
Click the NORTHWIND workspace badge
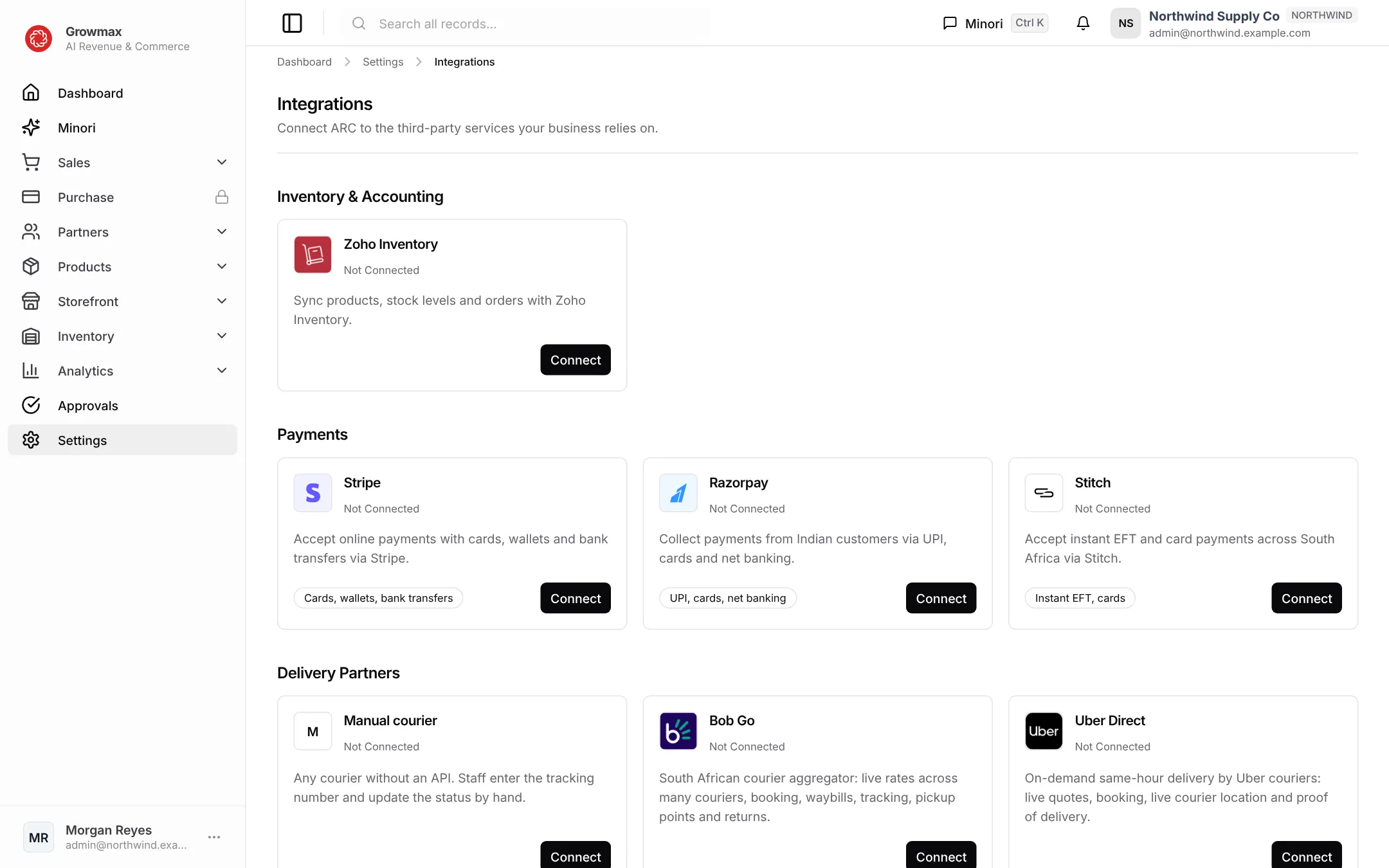(1321, 15)
